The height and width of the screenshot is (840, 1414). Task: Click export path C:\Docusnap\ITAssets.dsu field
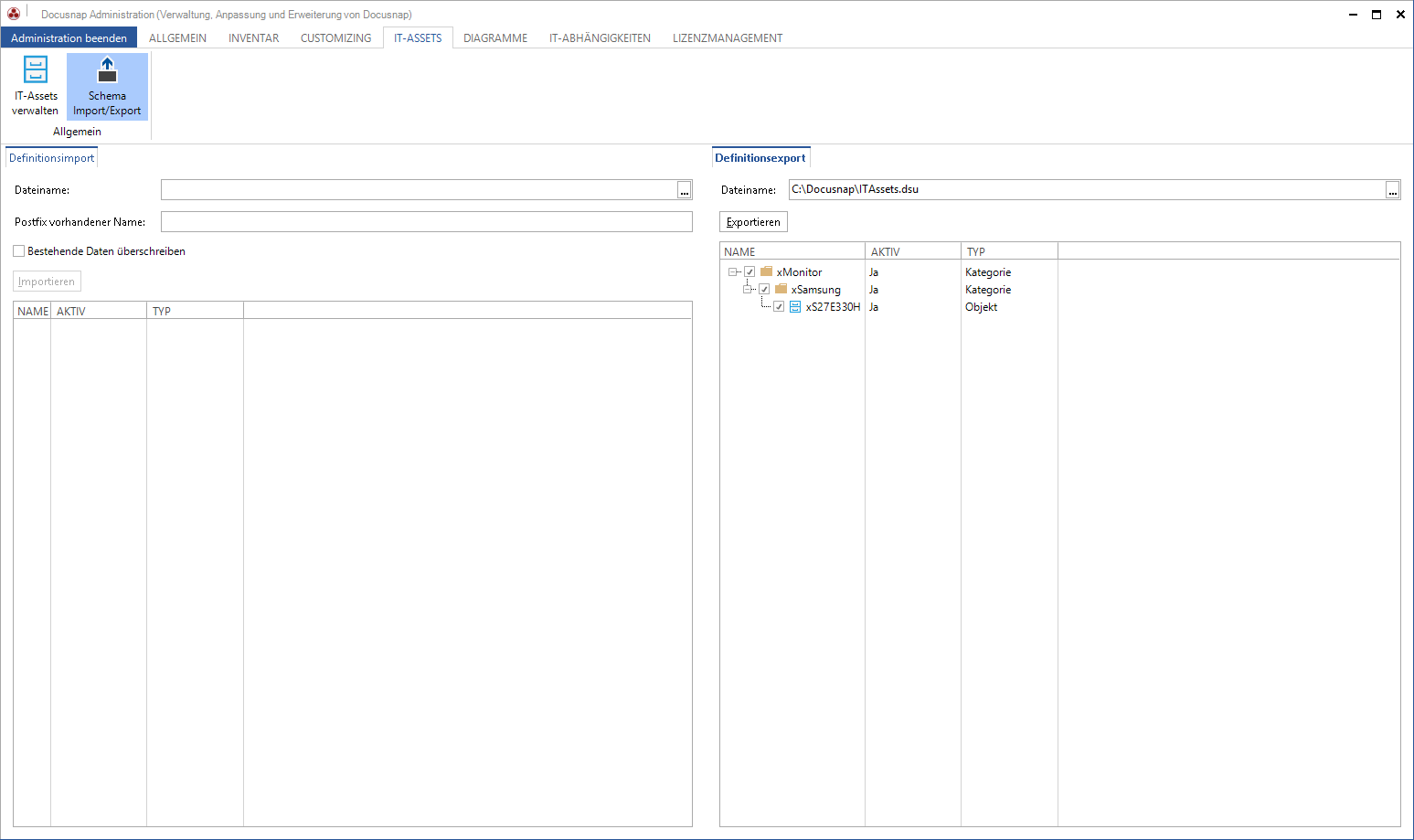click(x=1087, y=189)
